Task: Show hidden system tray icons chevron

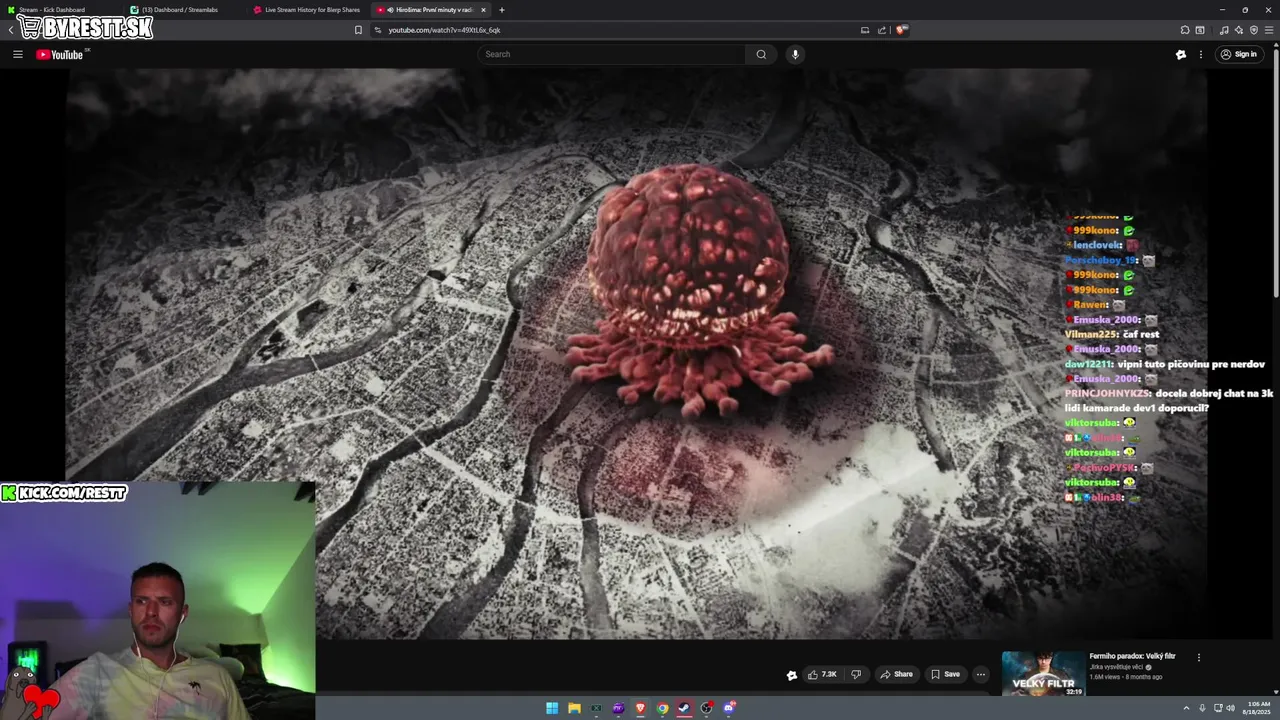Action: coord(1187,708)
